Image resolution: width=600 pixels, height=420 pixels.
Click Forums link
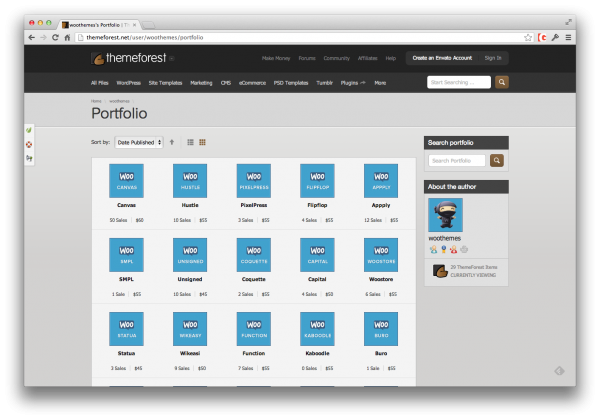pyautogui.click(x=307, y=59)
